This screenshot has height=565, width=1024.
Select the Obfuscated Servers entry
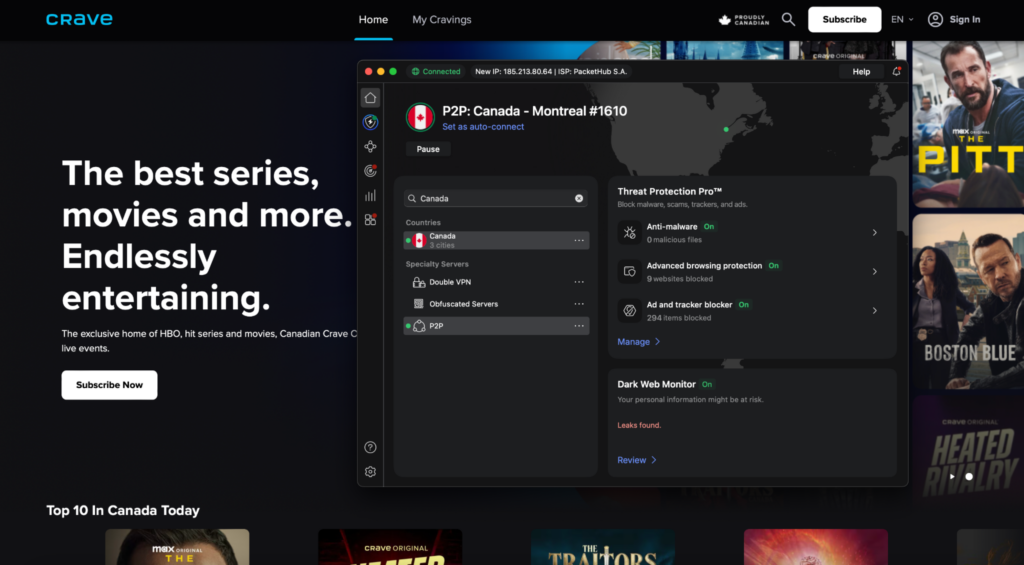[x=496, y=304]
